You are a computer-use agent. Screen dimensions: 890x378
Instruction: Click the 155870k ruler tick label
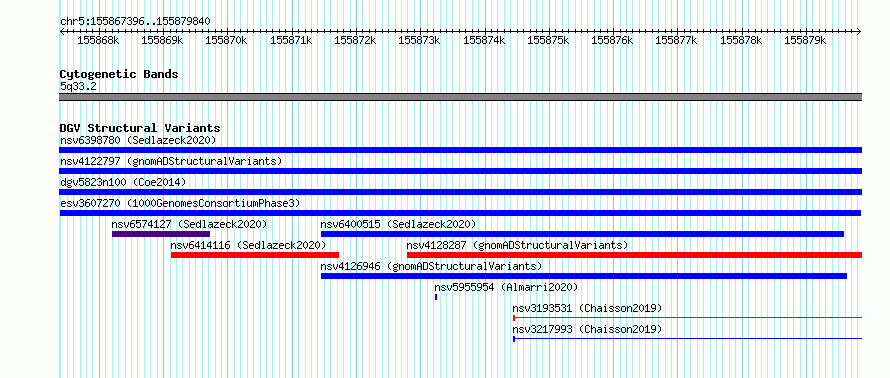point(226,40)
